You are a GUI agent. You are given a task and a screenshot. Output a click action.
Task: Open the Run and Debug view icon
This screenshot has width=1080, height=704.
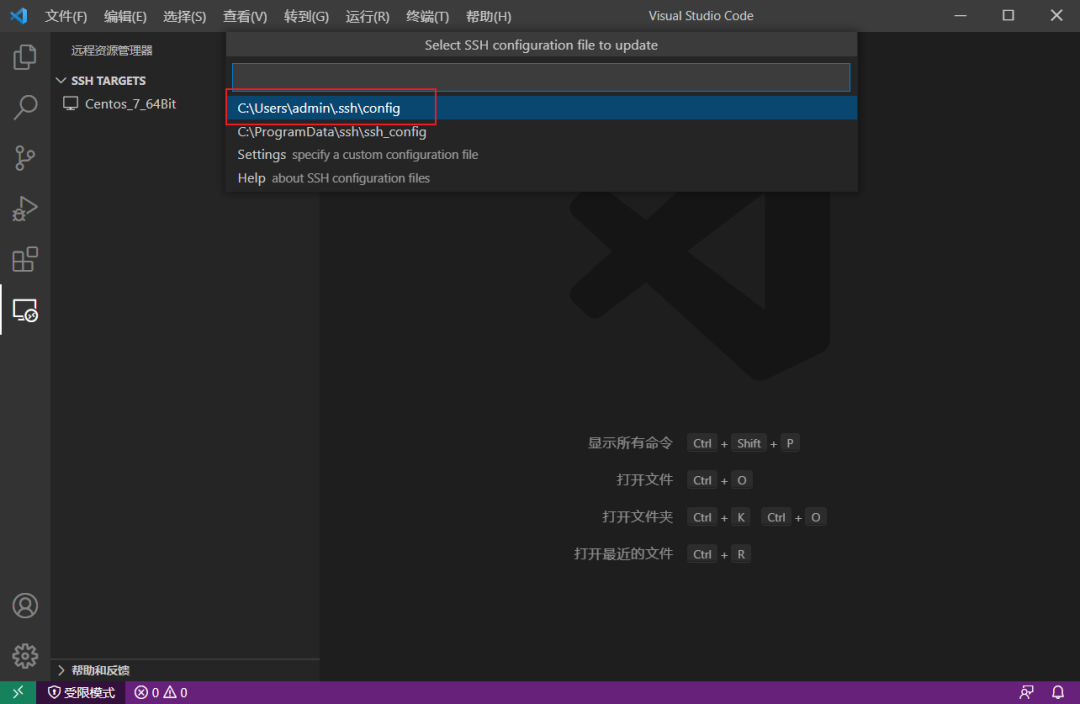[25, 209]
